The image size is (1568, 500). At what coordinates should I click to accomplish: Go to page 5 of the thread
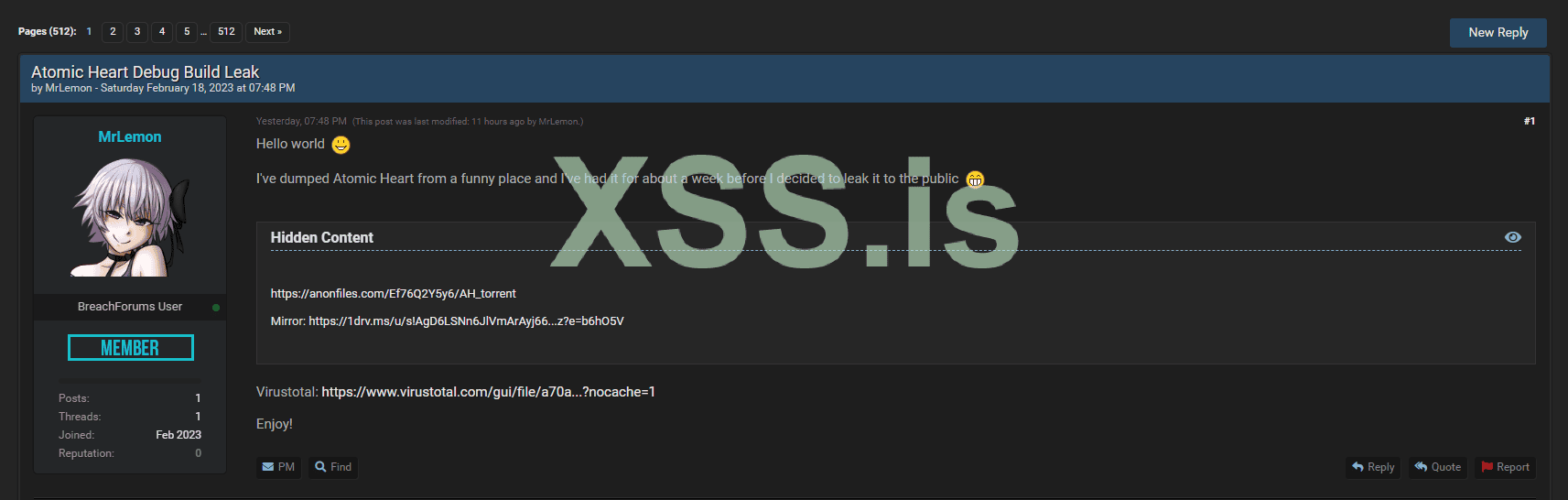[187, 31]
